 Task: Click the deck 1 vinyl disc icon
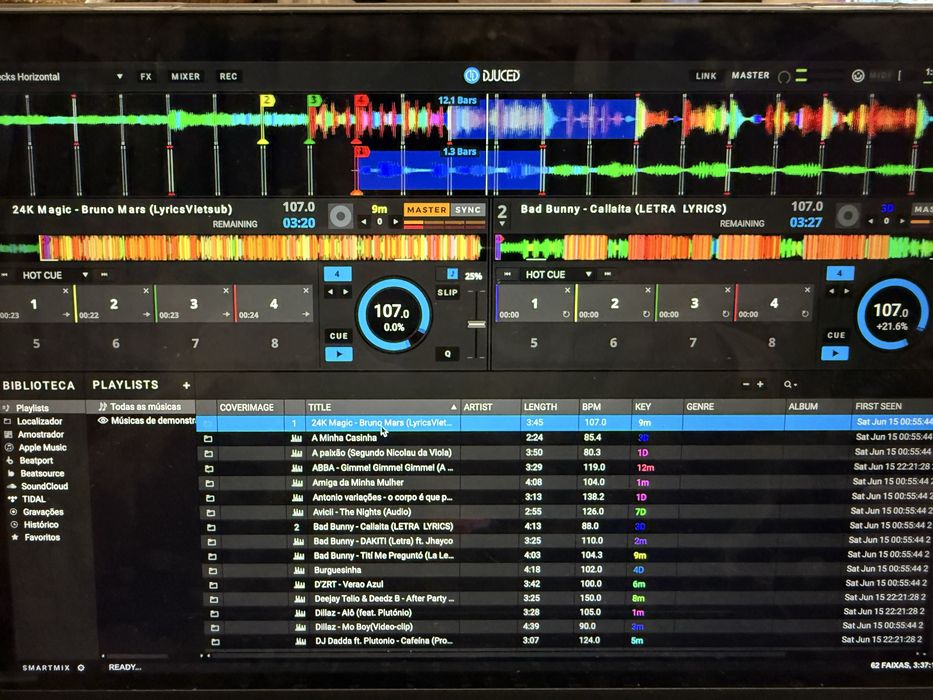(341, 216)
